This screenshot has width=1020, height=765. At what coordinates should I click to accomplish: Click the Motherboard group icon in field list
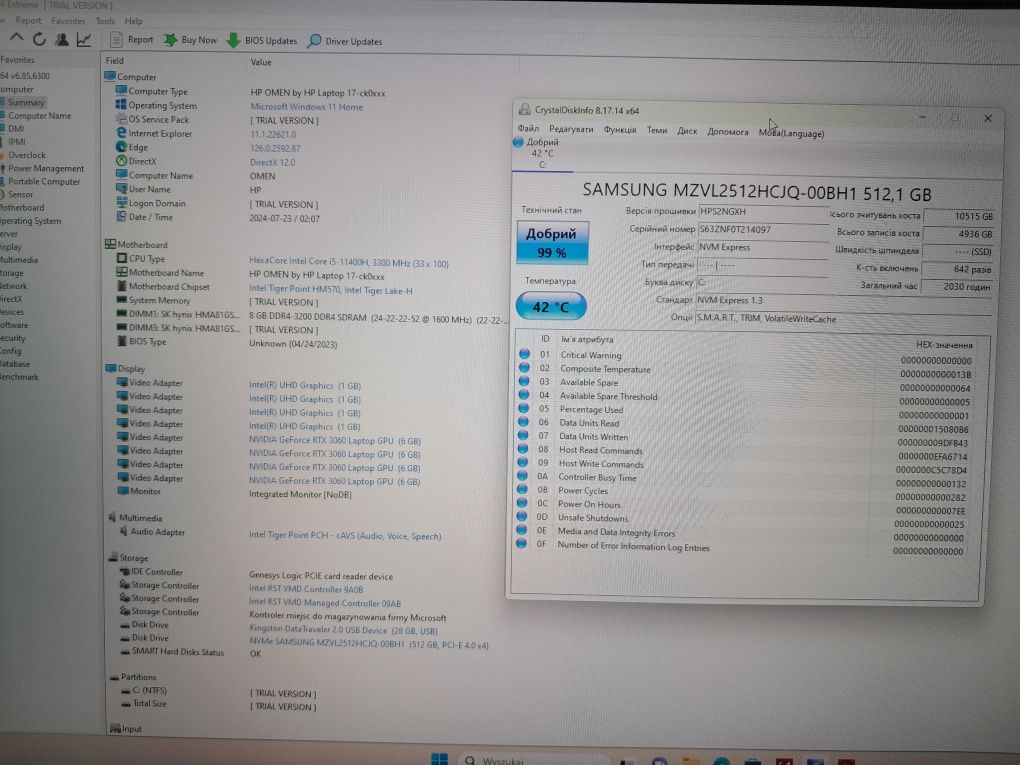tap(111, 245)
